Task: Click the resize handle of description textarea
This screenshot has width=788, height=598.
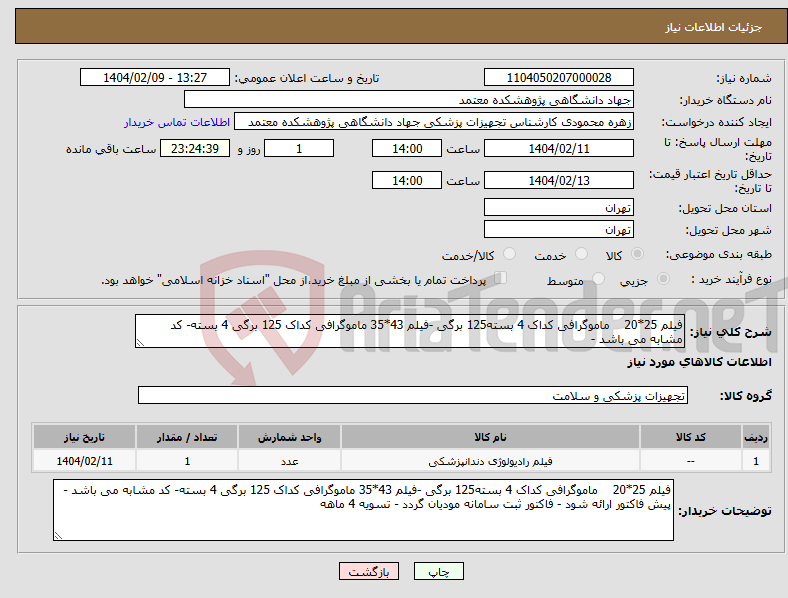Action: coord(140,343)
